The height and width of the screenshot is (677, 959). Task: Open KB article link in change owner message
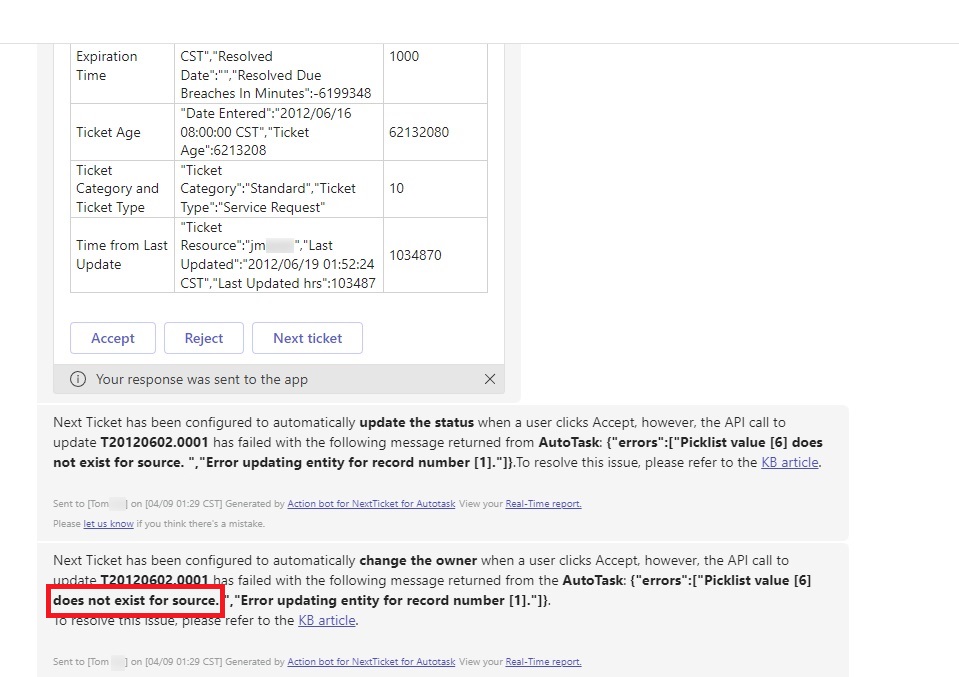[326, 620]
